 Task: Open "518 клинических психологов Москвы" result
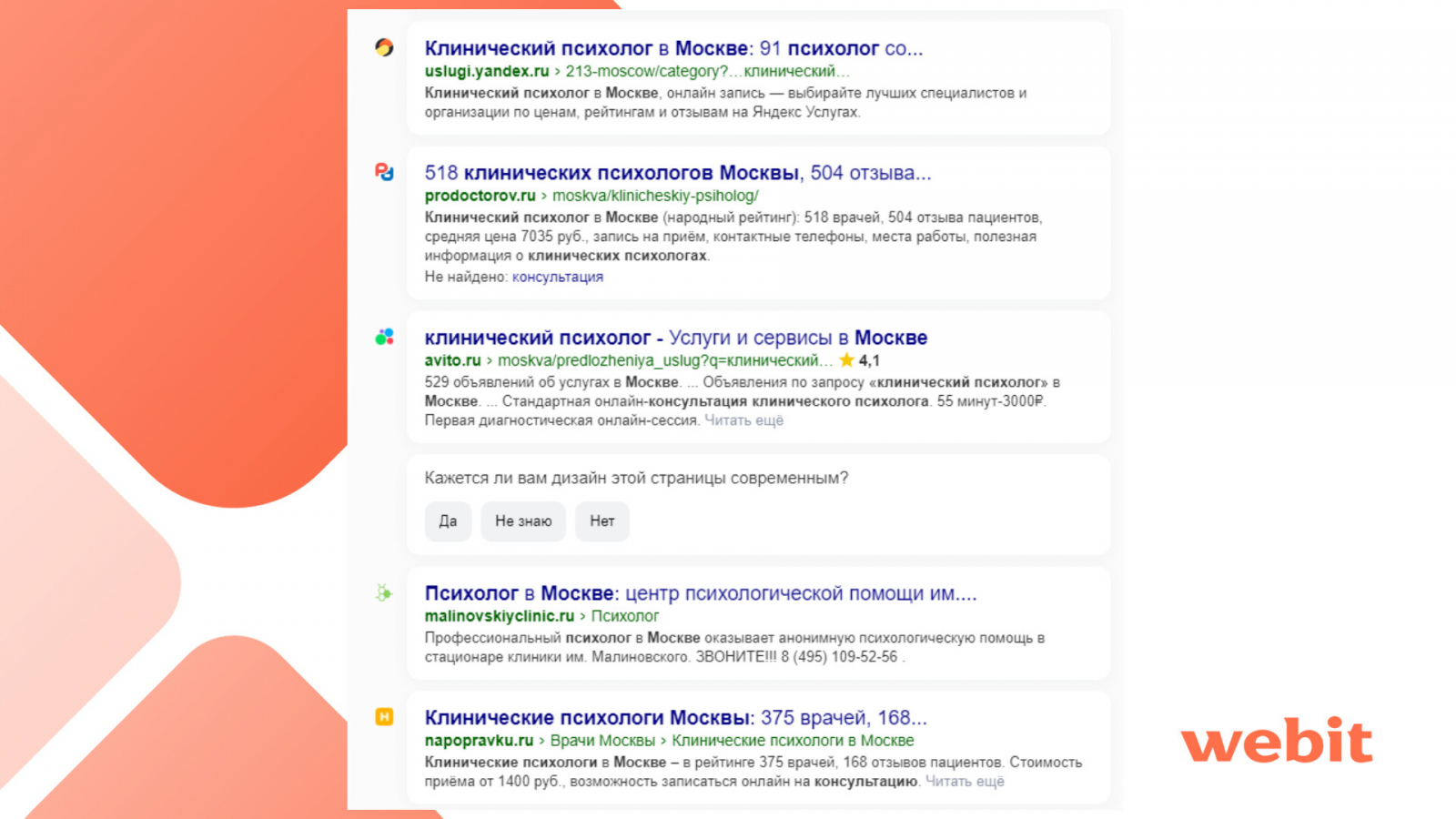point(677,173)
